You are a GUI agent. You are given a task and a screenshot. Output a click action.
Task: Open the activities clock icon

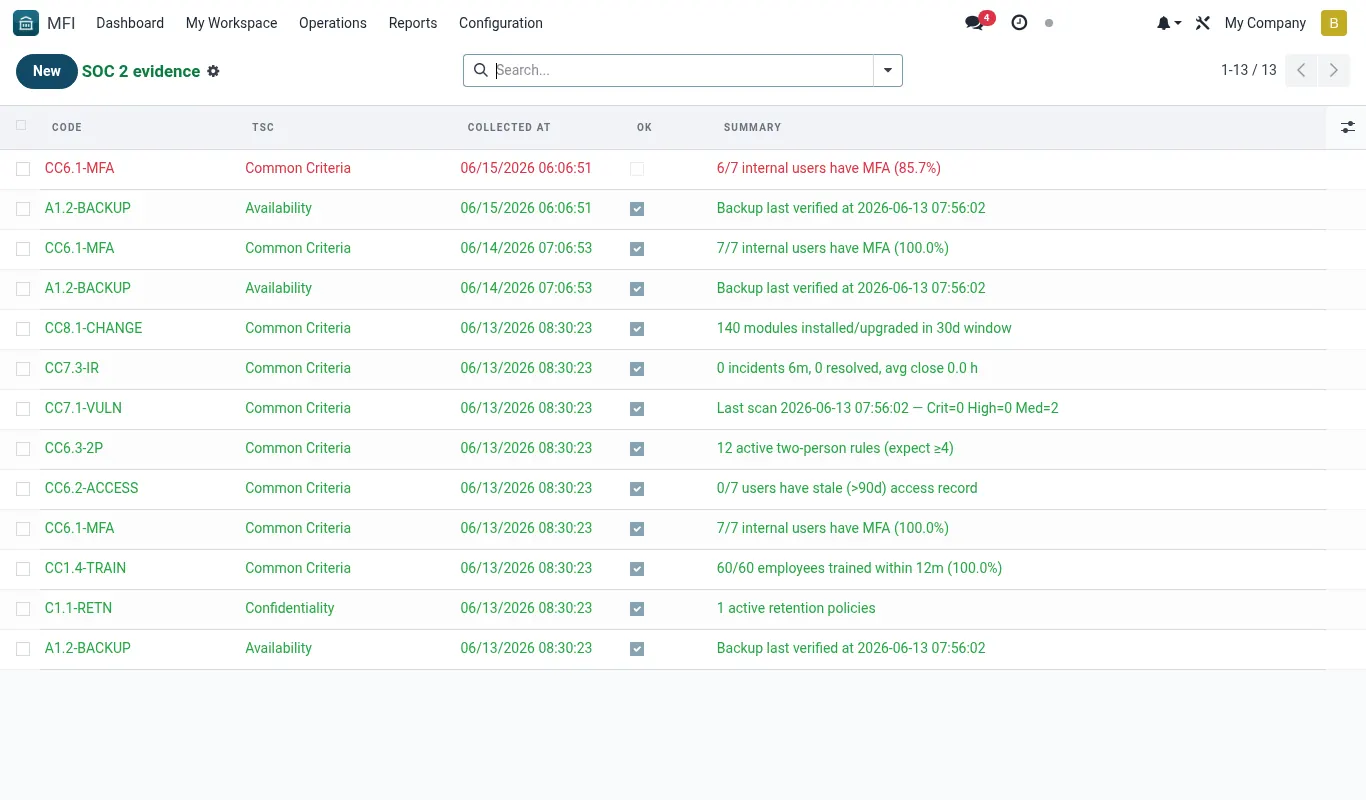(x=1019, y=23)
